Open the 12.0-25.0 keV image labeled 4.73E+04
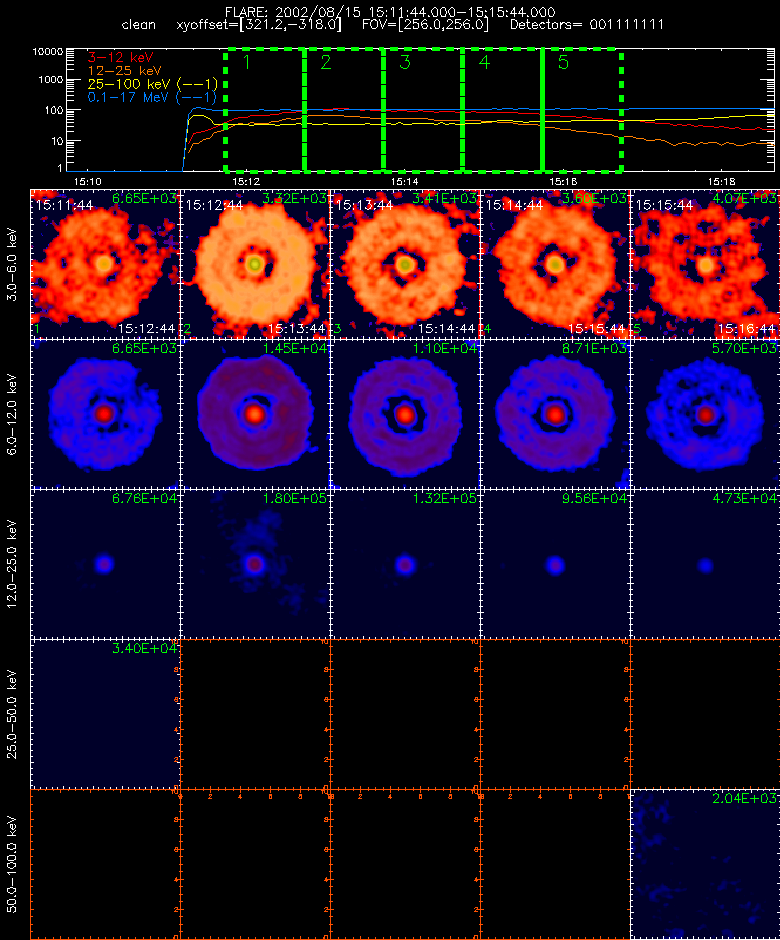780x940 pixels. click(x=705, y=564)
